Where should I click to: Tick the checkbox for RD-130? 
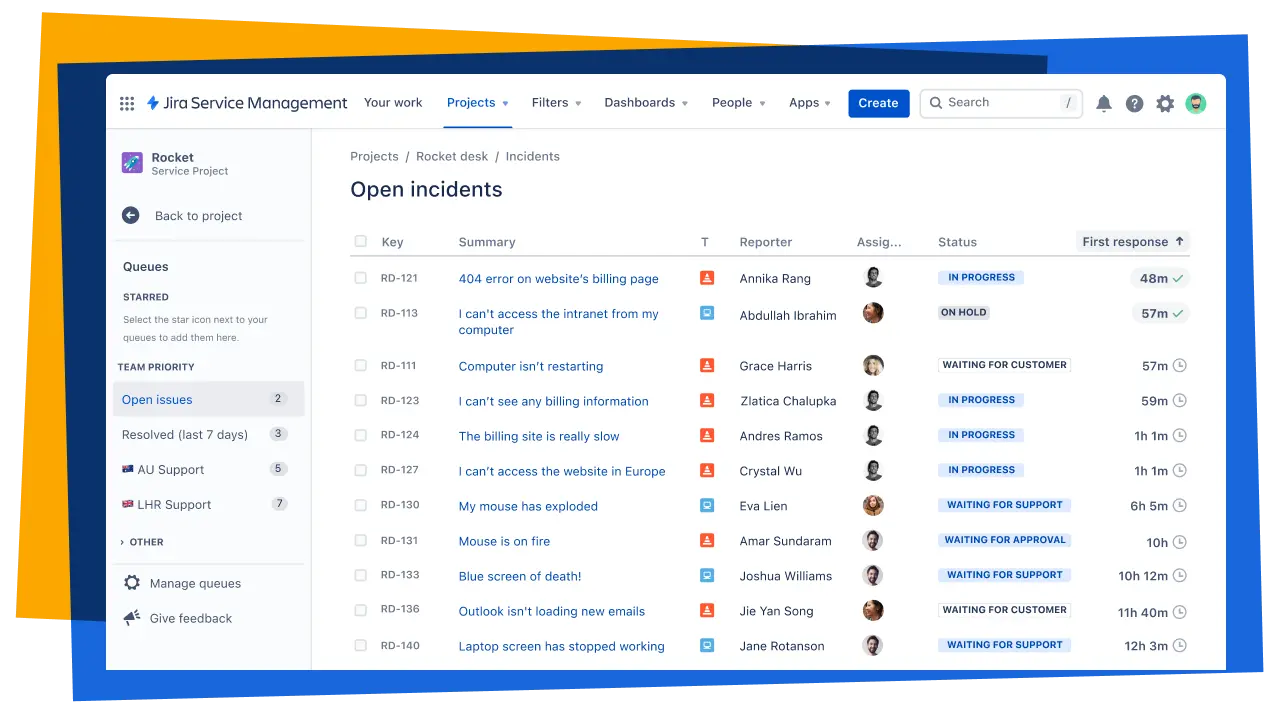pyautogui.click(x=361, y=505)
